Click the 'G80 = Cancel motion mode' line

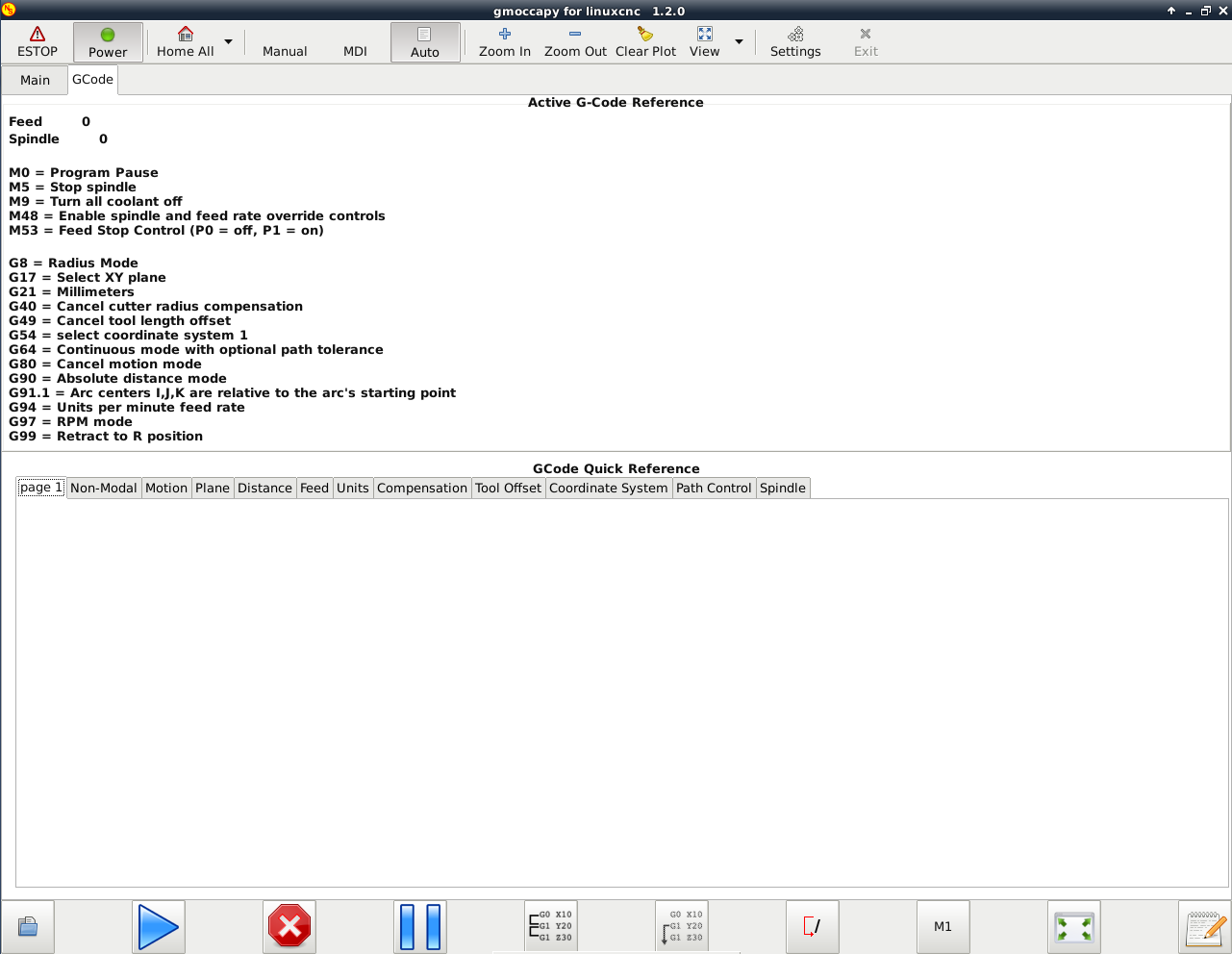pos(105,364)
